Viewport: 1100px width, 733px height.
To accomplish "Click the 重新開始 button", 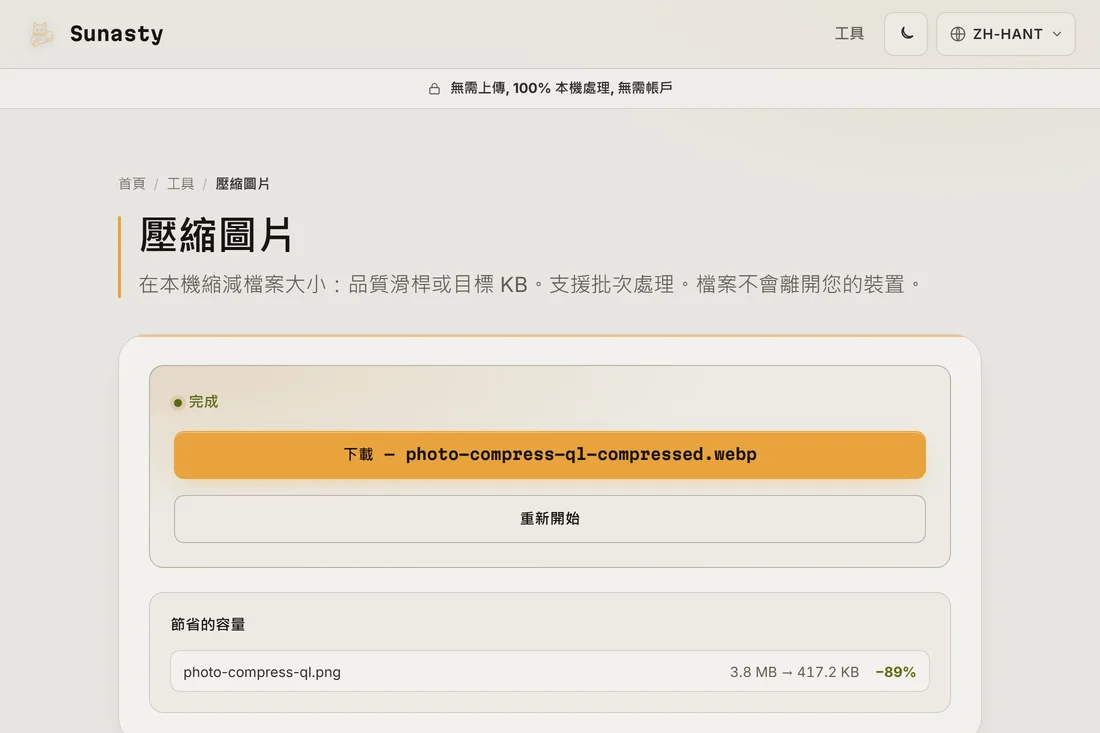I will 549,518.
